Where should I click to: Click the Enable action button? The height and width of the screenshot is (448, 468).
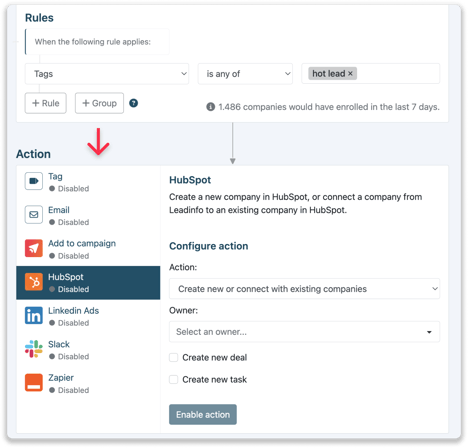[203, 414]
